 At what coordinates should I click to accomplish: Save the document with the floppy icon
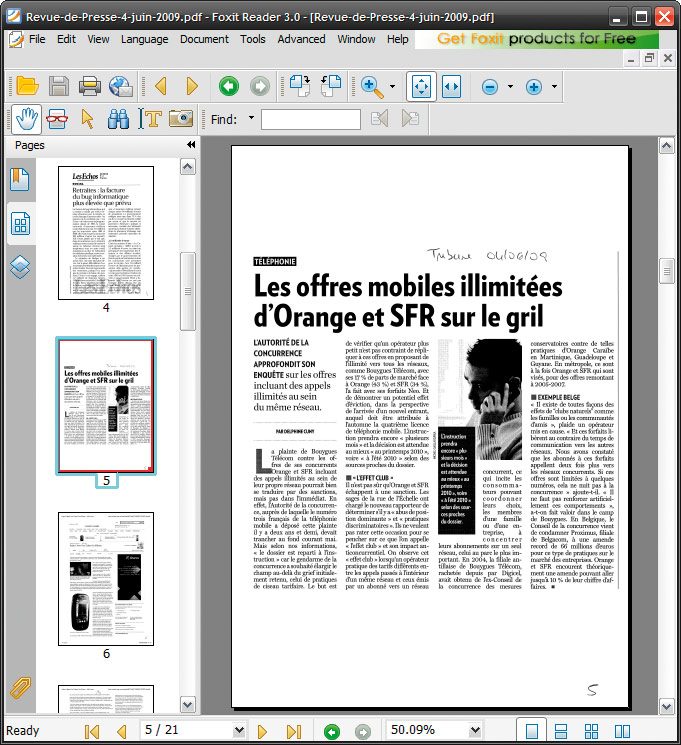pos(59,86)
